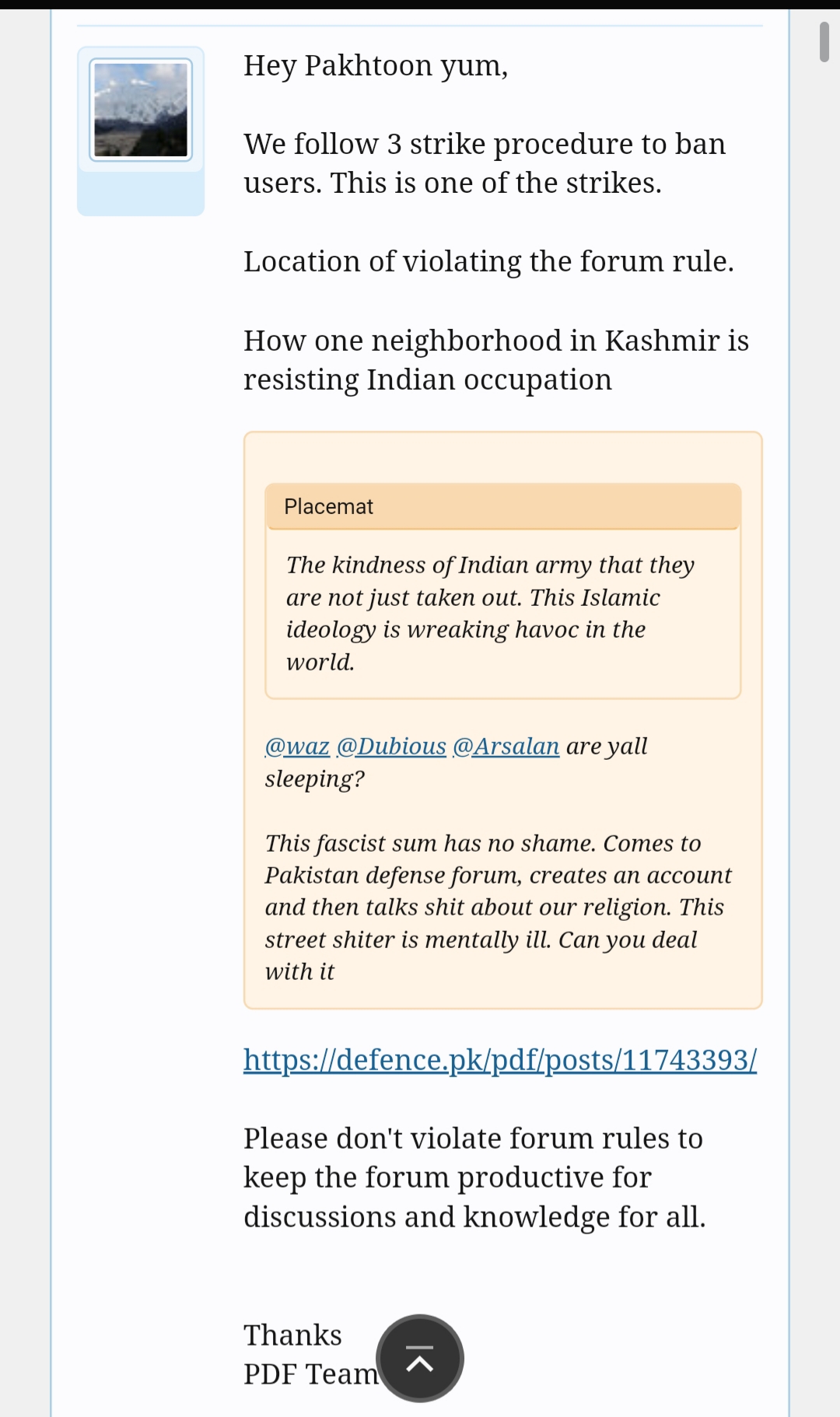
Task: Click the 'Thanks' sign-off line
Action: coord(292,1335)
